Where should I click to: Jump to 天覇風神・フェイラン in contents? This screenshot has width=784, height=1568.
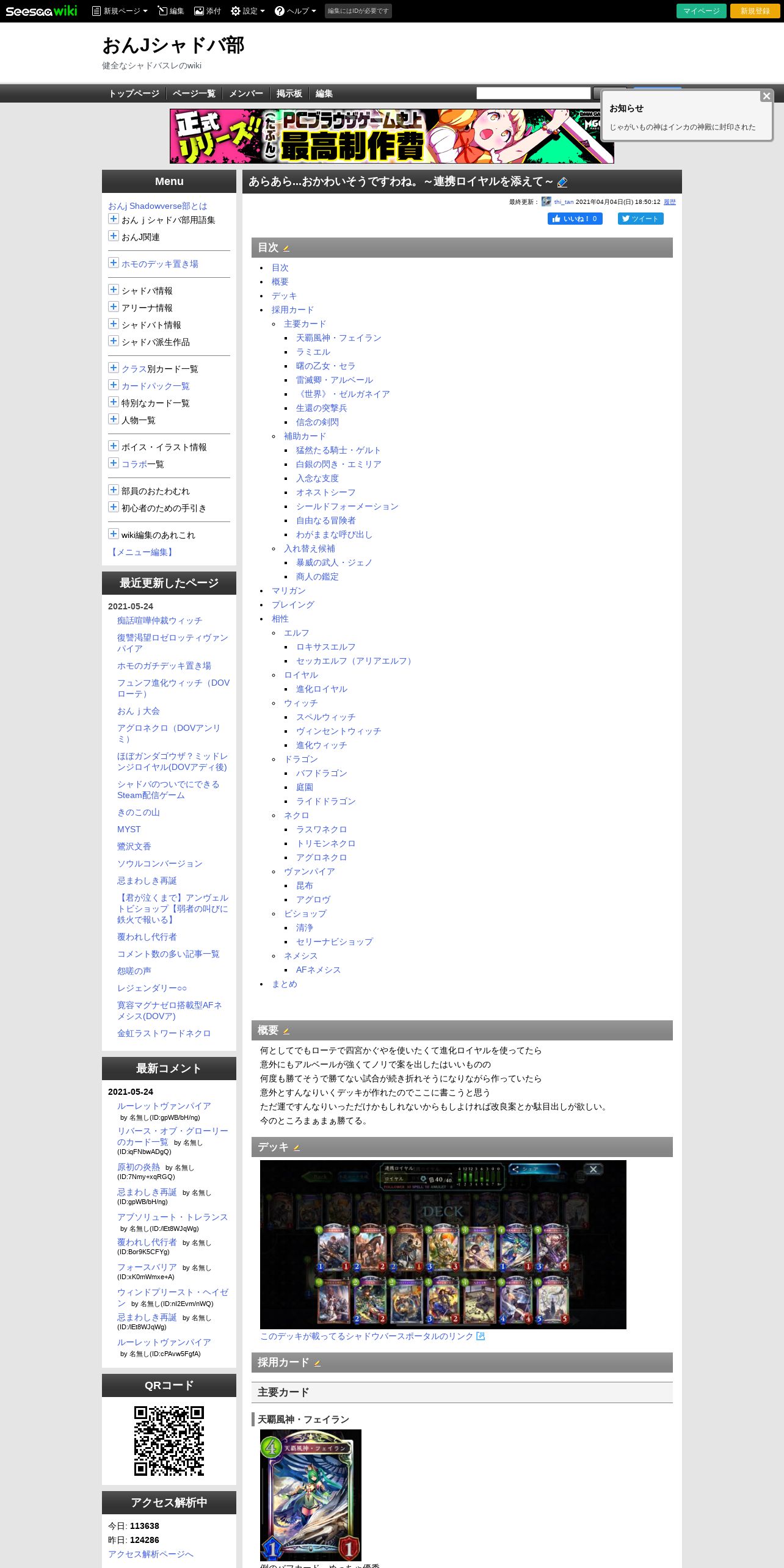[338, 338]
